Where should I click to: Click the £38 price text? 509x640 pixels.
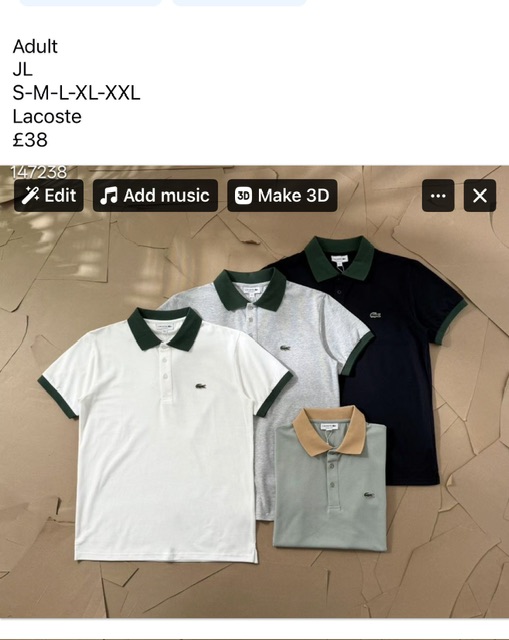30,140
